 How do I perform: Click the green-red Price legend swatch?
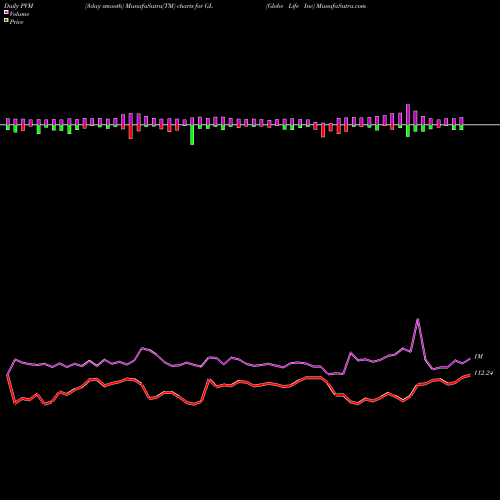point(6,21)
